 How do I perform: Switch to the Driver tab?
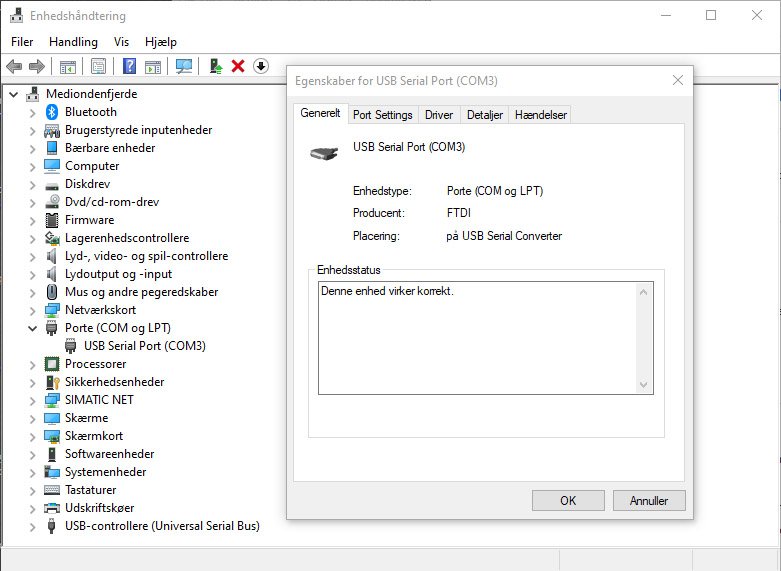(439, 115)
